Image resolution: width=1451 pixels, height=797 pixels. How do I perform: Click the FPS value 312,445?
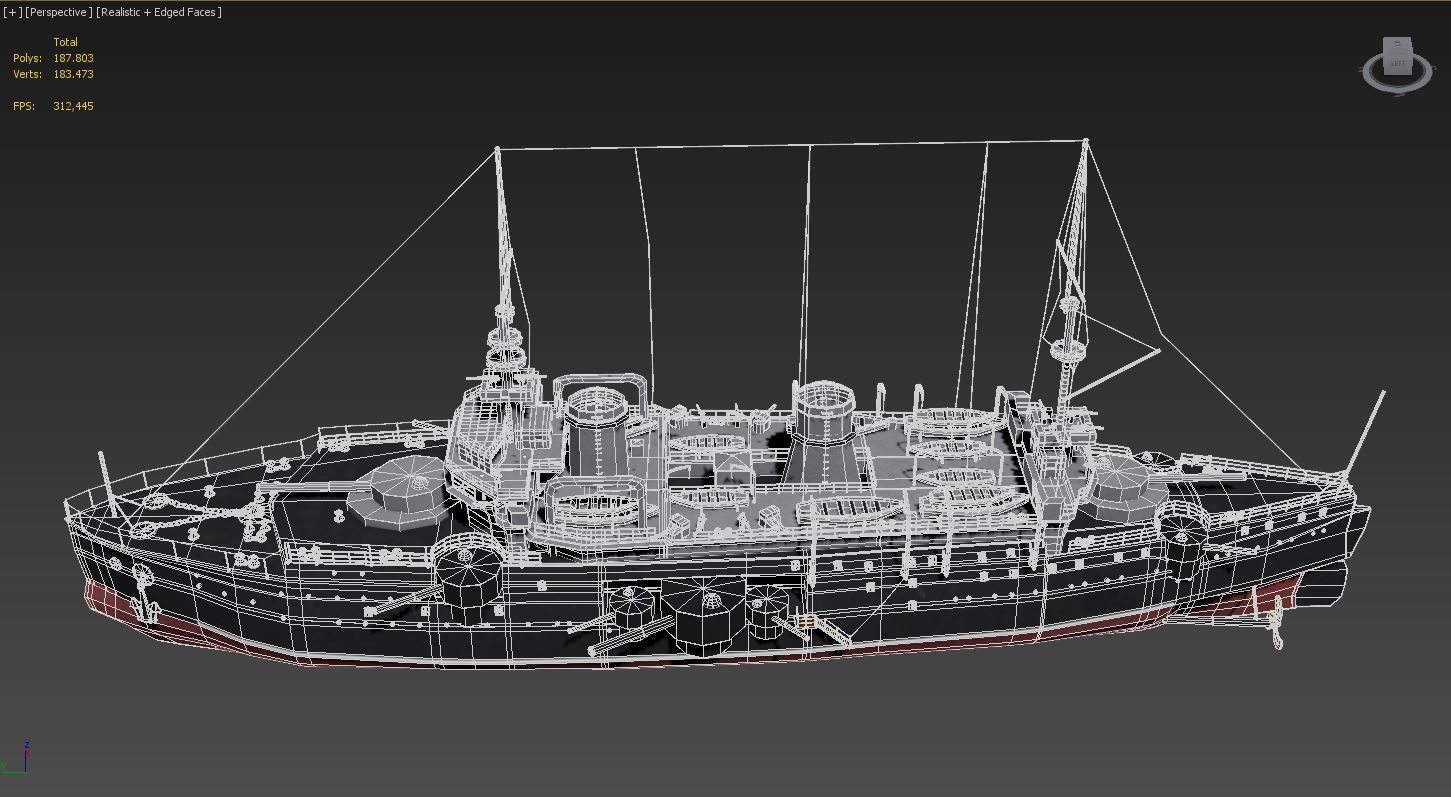pos(73,106)
